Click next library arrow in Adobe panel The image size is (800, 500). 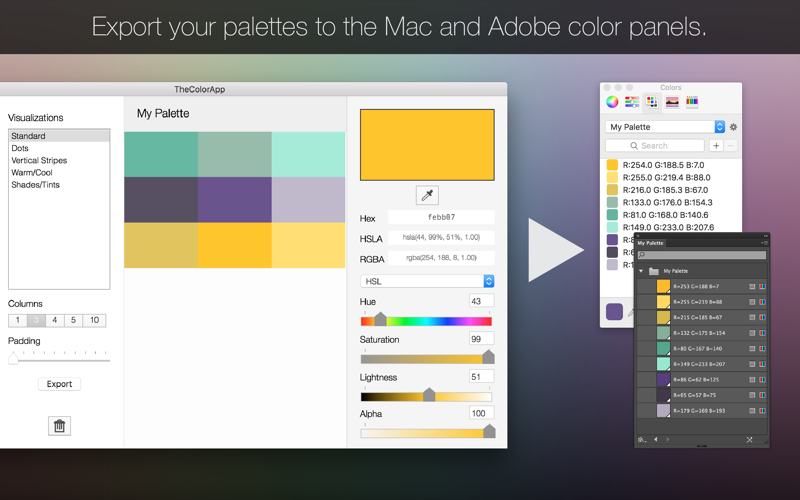coord(667,439)
